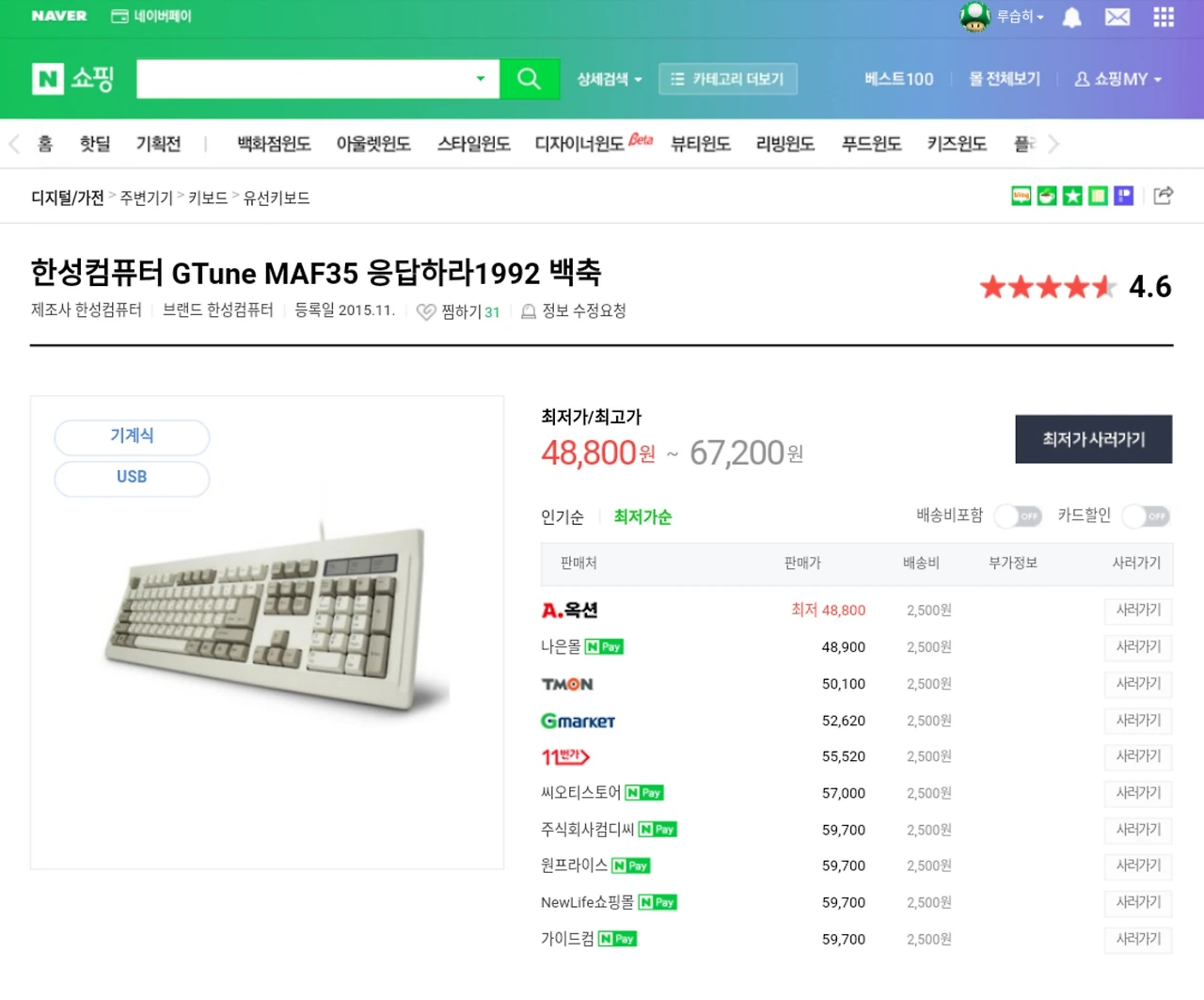
Task: Click the mushroom profile avatar
Action: coord(974,17)
